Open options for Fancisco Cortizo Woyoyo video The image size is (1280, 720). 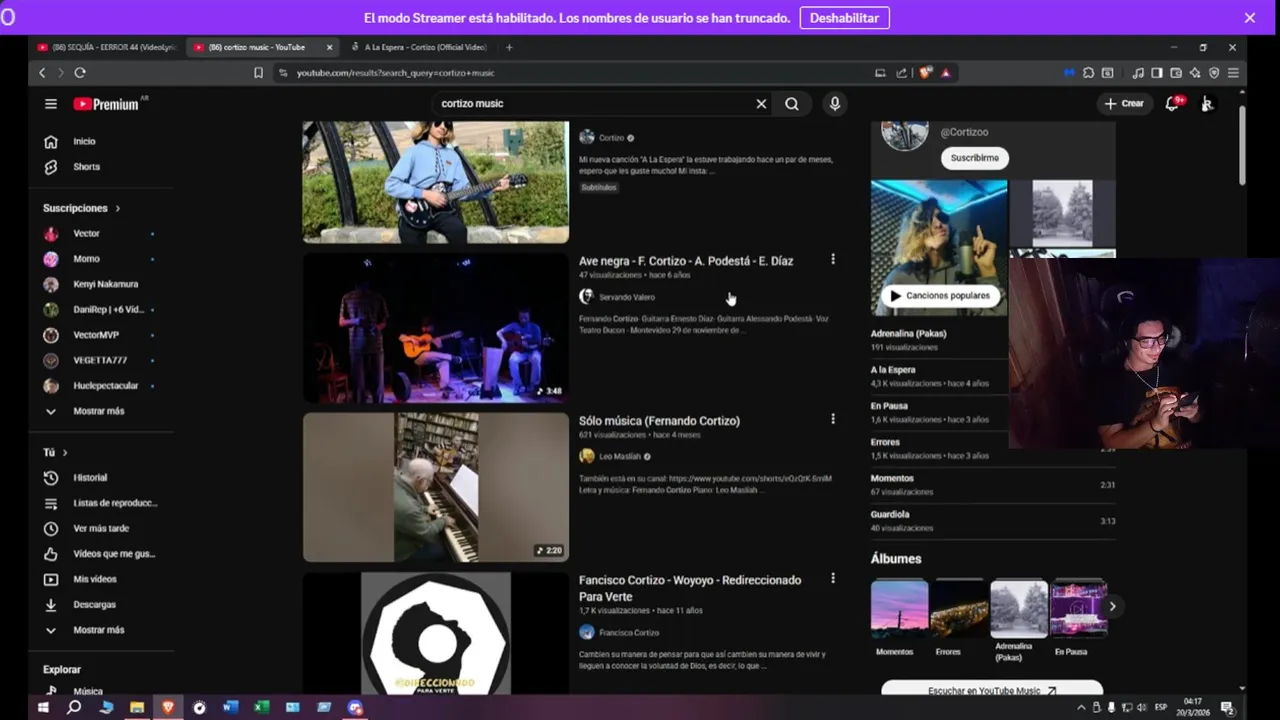coord(833,579)
